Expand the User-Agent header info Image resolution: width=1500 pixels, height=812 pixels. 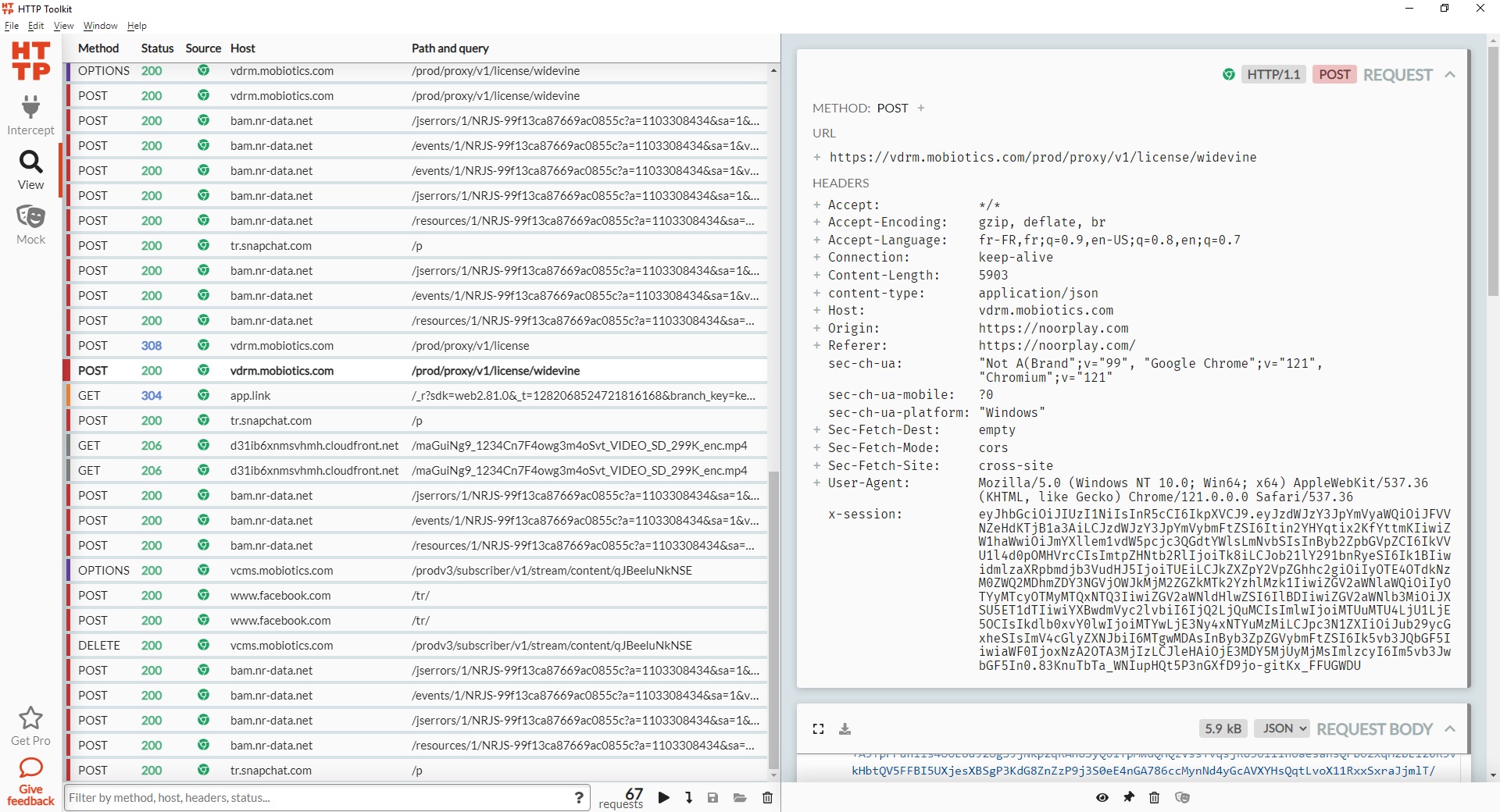coord(817,483)
